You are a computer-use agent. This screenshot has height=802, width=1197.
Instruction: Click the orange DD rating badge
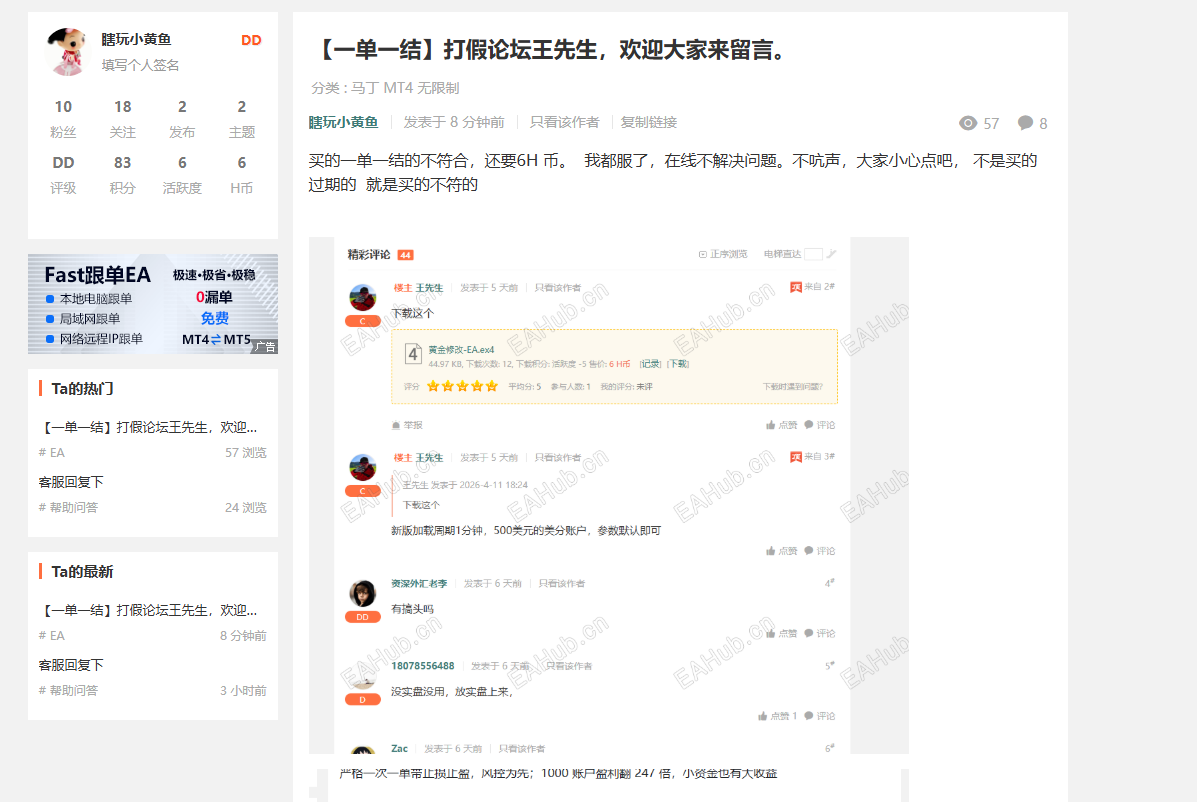(x=251, y=40)
